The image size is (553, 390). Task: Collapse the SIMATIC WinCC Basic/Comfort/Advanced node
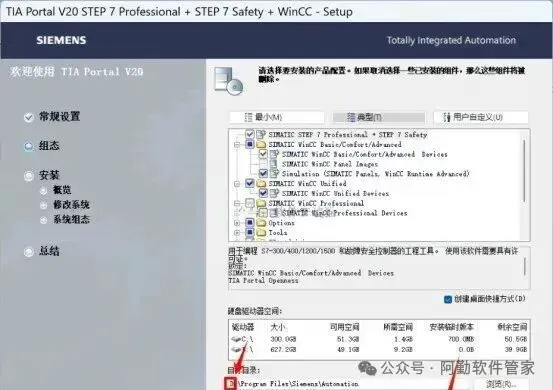tap(237, 145)
